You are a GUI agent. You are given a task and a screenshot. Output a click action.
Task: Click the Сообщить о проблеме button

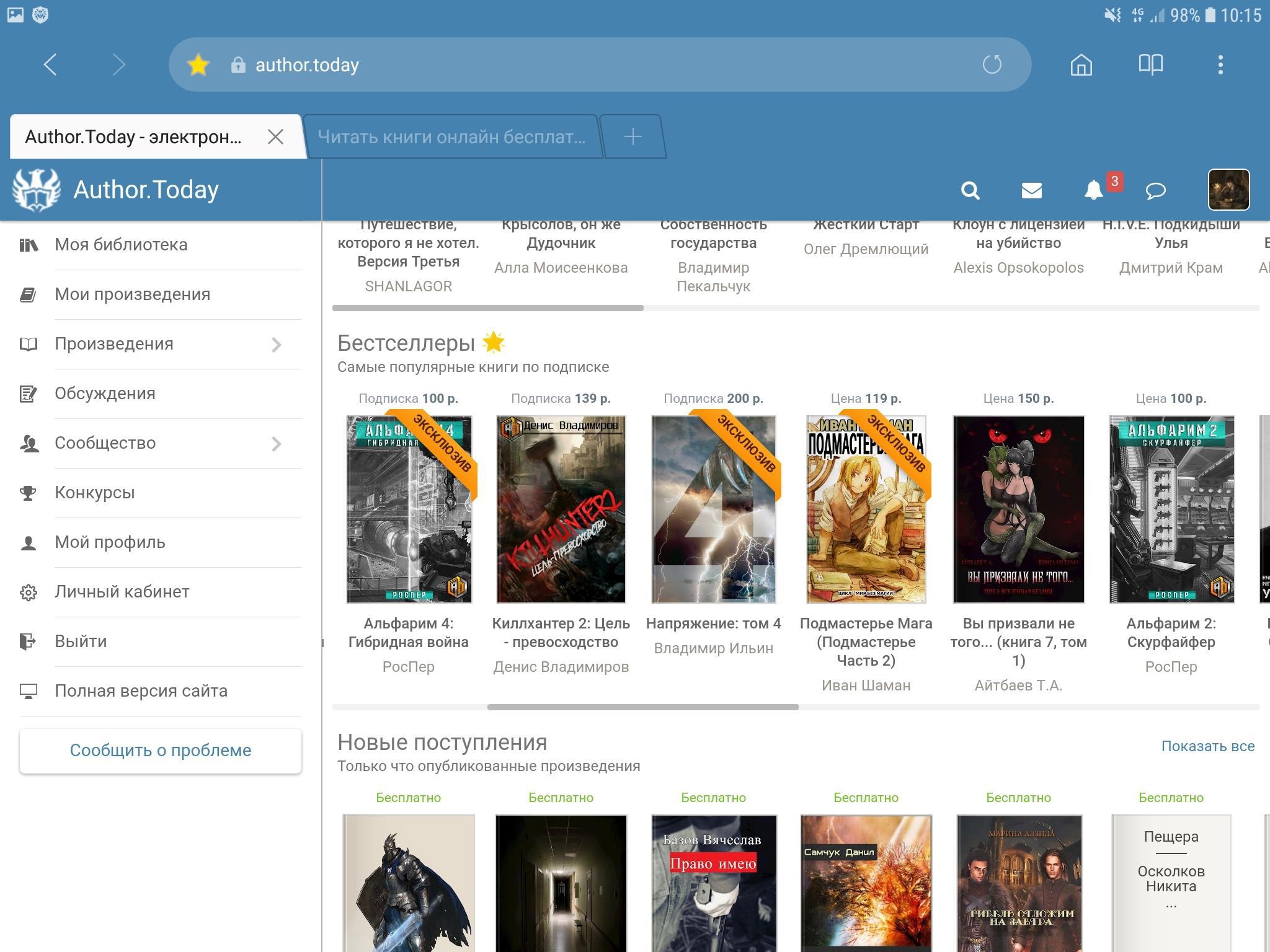pos(161,751)
